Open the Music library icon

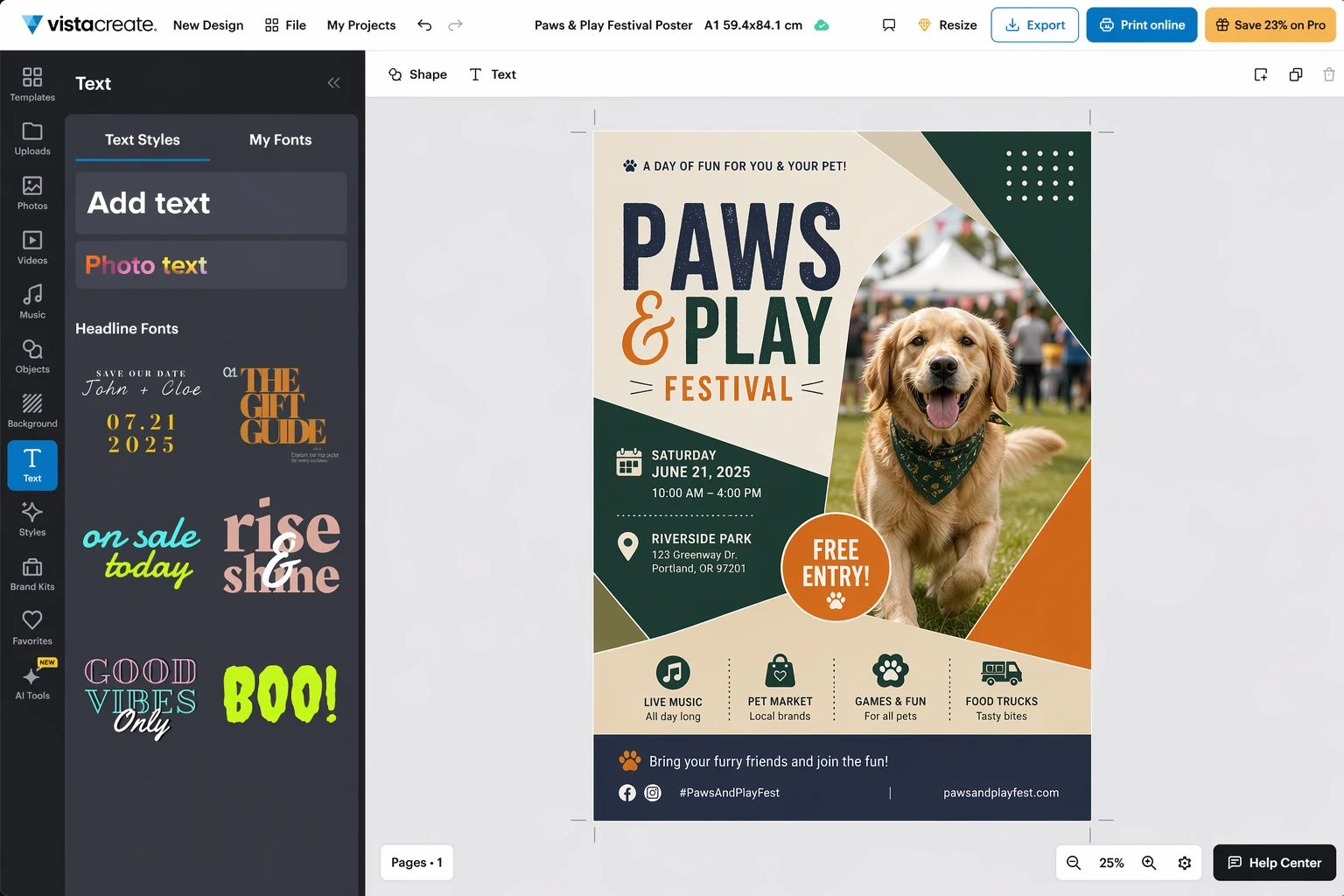(x=32, y=302)
